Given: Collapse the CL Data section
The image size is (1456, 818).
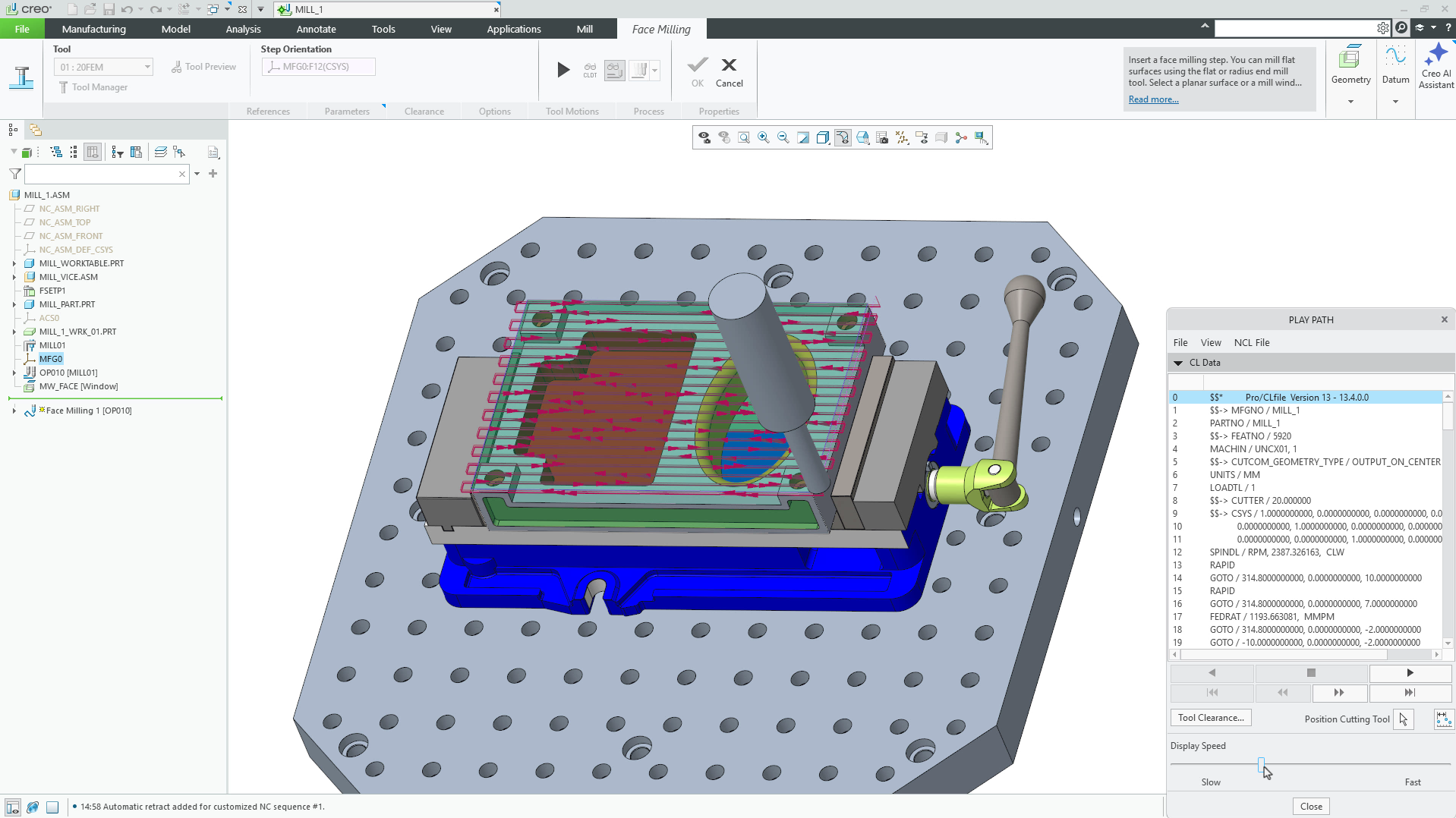Looking at the screenshot, I should (x=1178, y=363).
